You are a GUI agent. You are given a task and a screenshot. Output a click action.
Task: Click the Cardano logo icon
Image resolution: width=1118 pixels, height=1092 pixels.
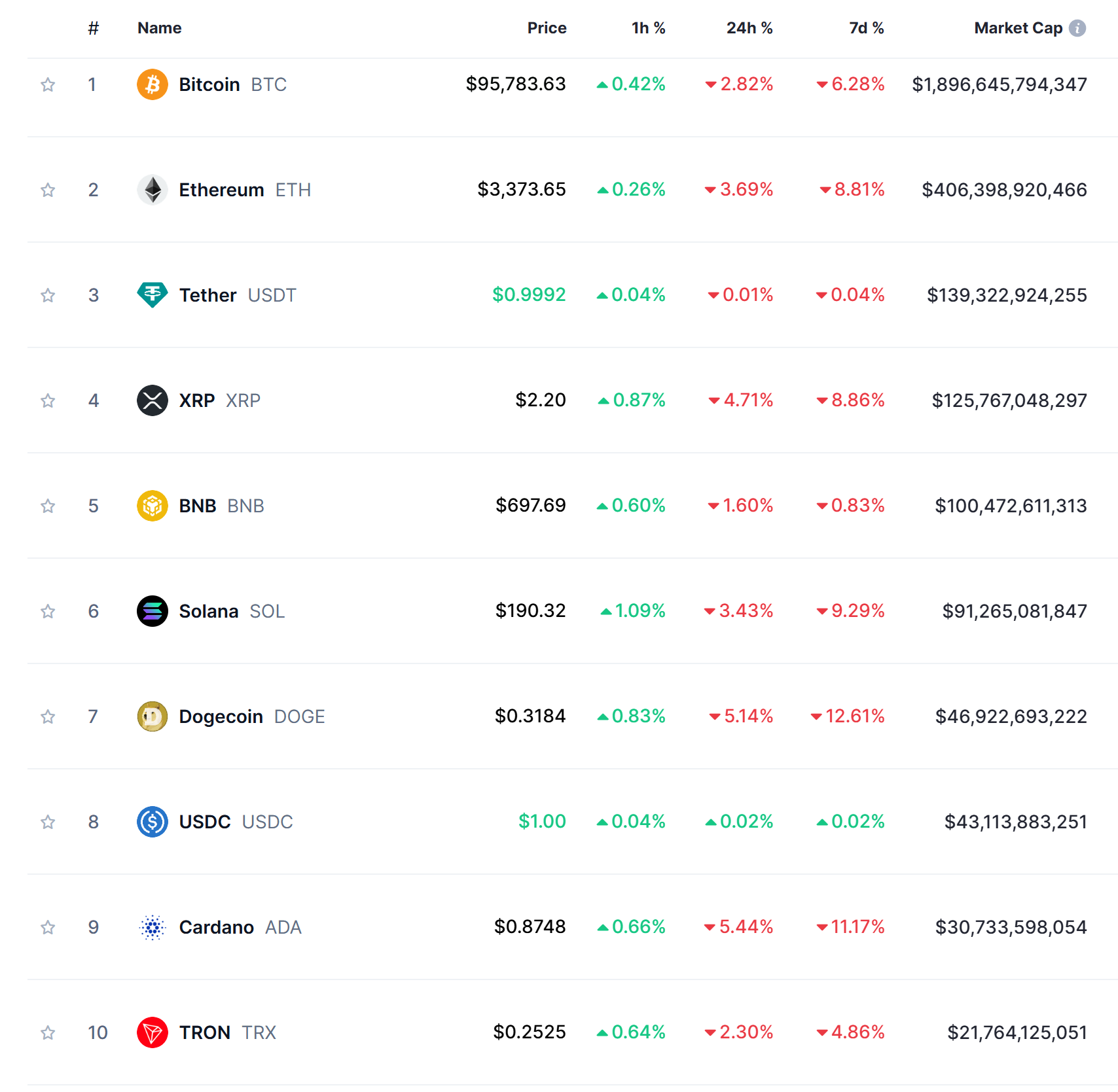point(152,927)
